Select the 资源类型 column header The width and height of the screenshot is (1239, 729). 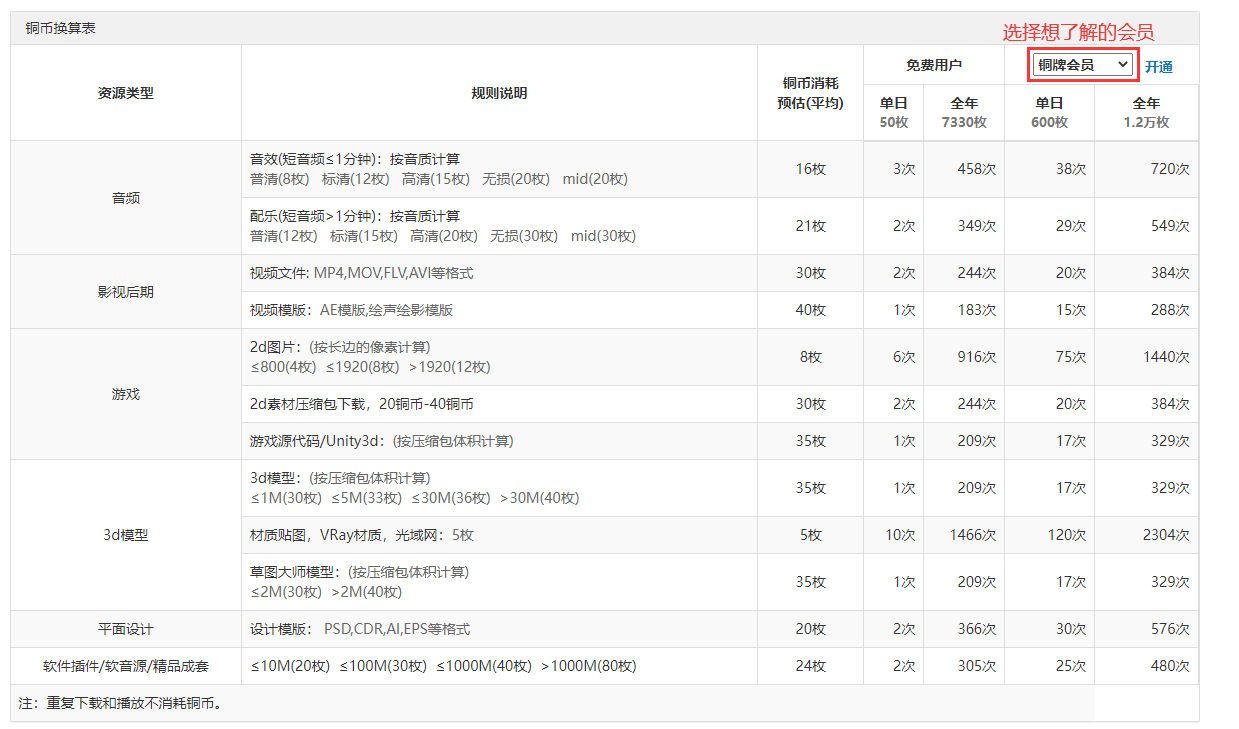(x=126, y=93)
